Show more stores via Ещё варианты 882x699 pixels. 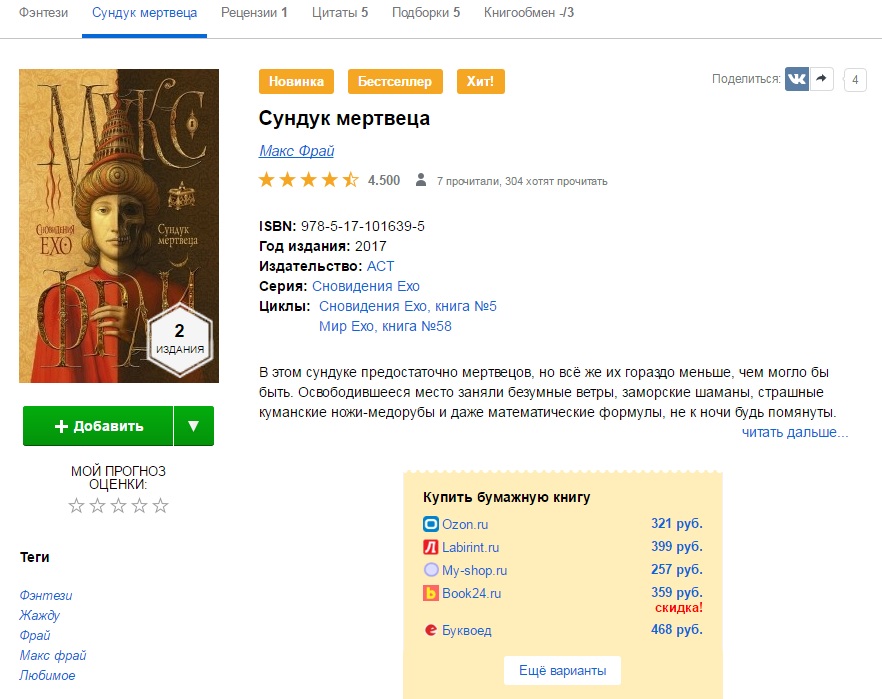[562, 670]
